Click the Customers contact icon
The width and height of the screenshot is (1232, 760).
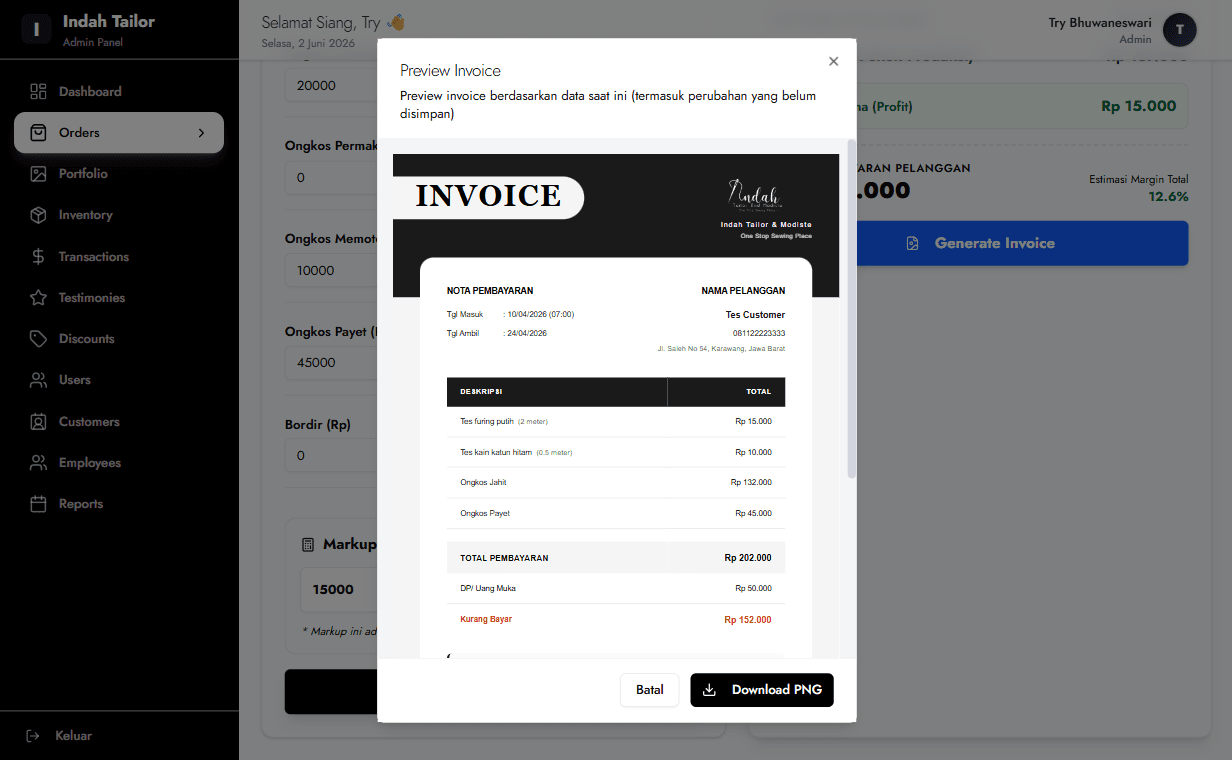[38, 422]
